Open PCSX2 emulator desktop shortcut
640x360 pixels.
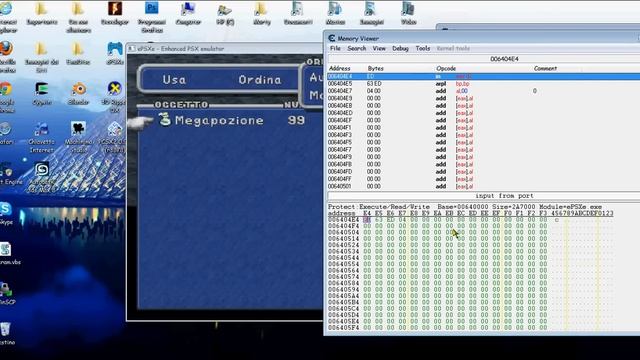coord(115,129)
